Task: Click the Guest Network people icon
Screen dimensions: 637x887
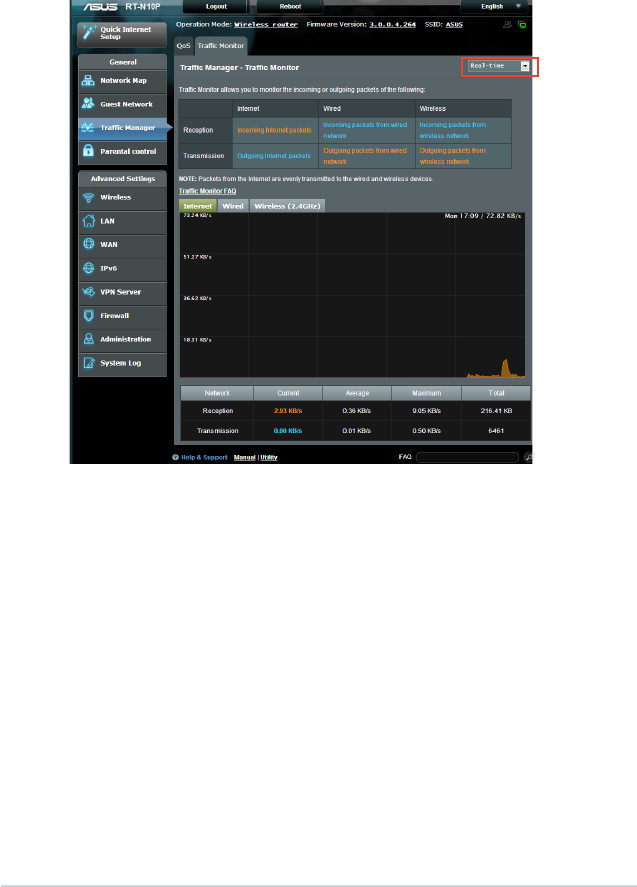Action: [88, 104]
